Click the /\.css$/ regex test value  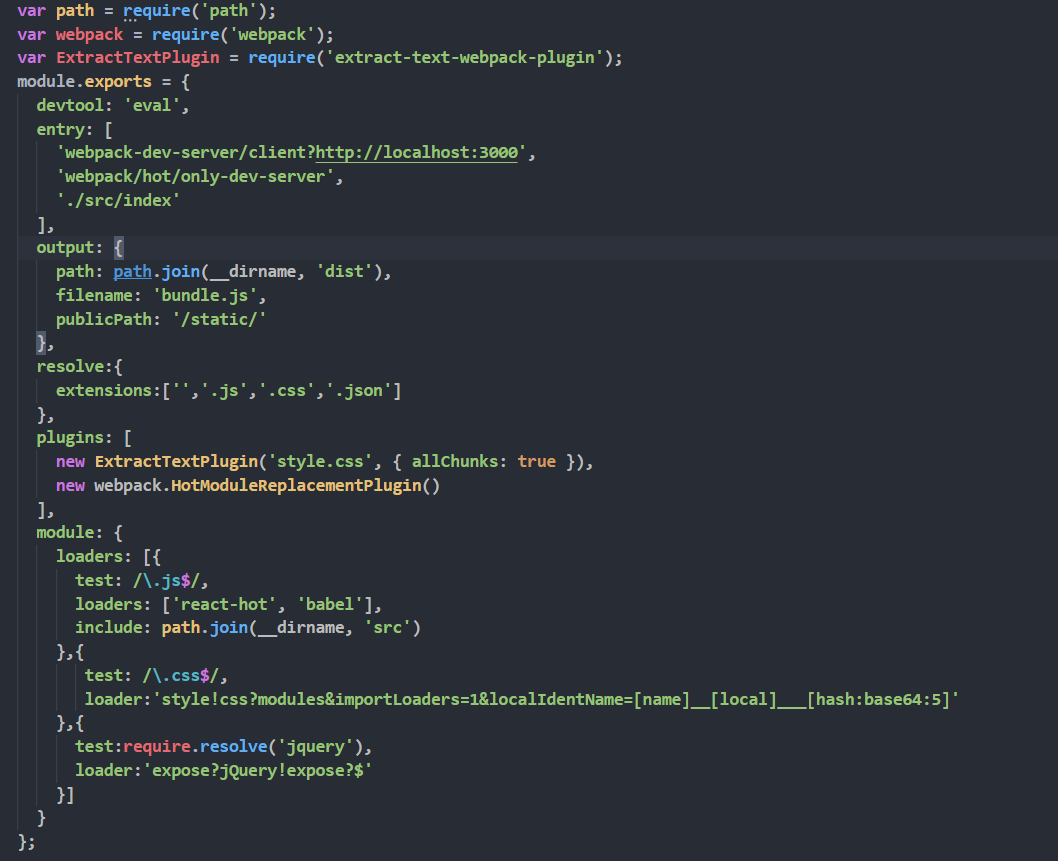(x=181, y=675)
